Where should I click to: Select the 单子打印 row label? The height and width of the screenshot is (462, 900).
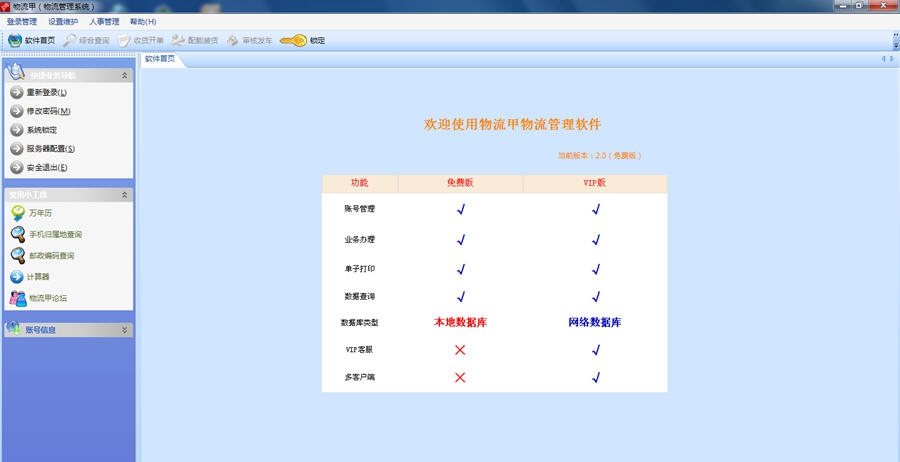click(x=360, y=269)
